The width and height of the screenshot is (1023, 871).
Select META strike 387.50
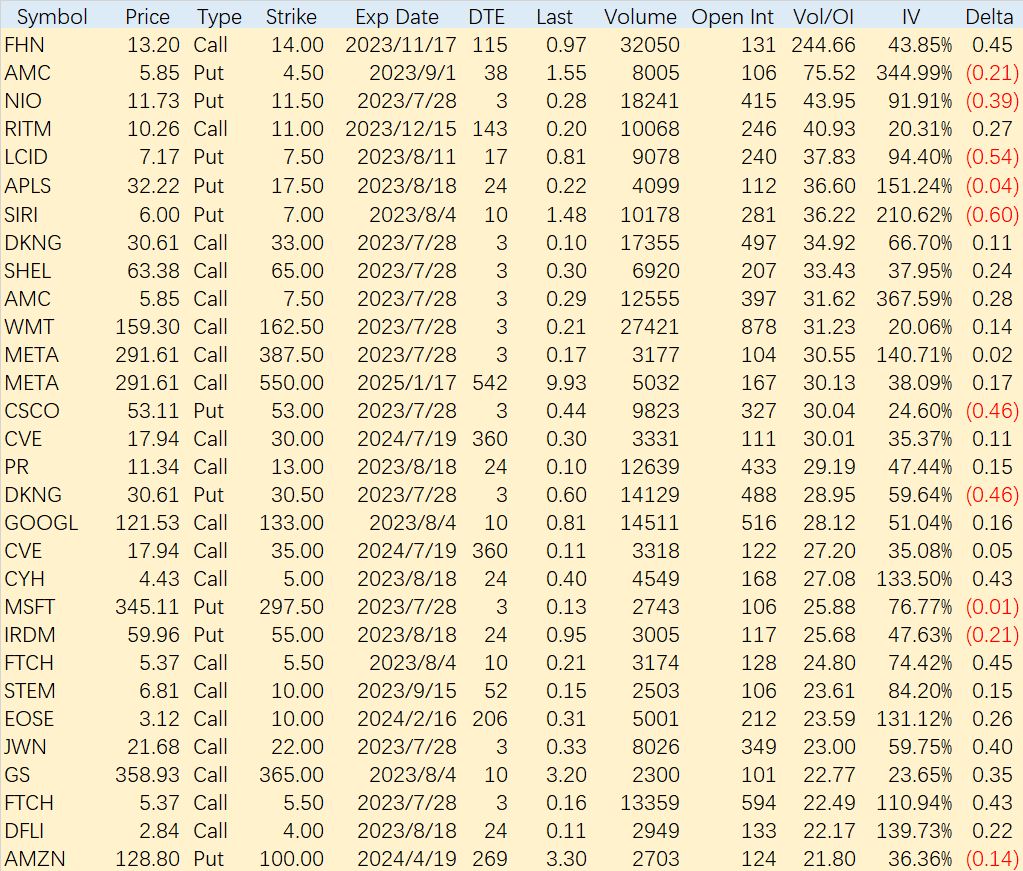coord(292,355)
